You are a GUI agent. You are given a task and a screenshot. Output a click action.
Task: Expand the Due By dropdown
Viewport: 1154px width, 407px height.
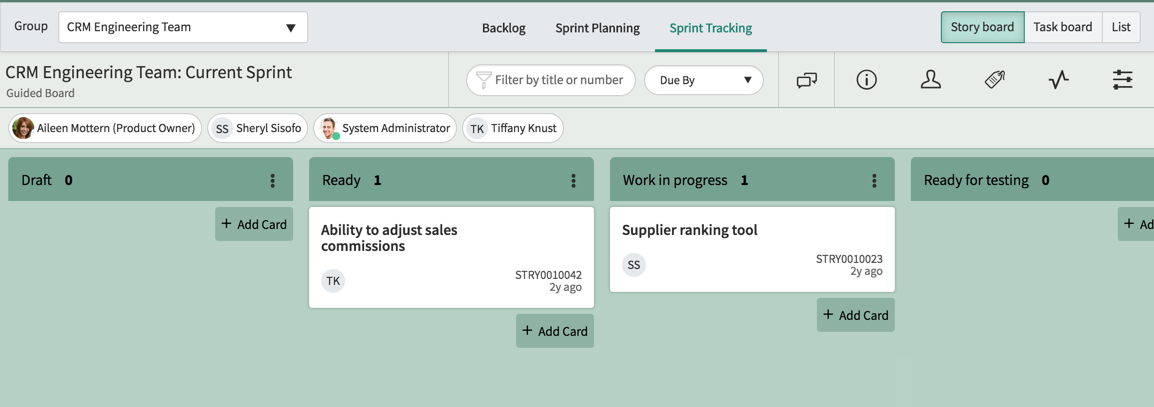(x=704, y=80)
